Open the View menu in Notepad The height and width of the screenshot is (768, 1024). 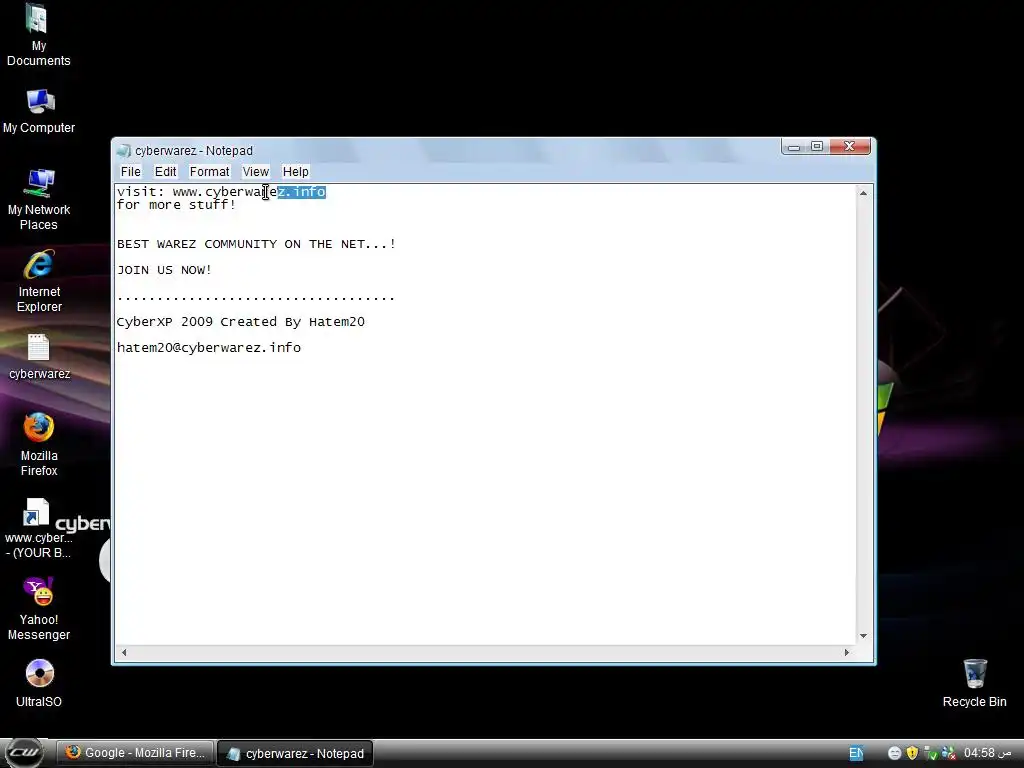pos(255,172)
